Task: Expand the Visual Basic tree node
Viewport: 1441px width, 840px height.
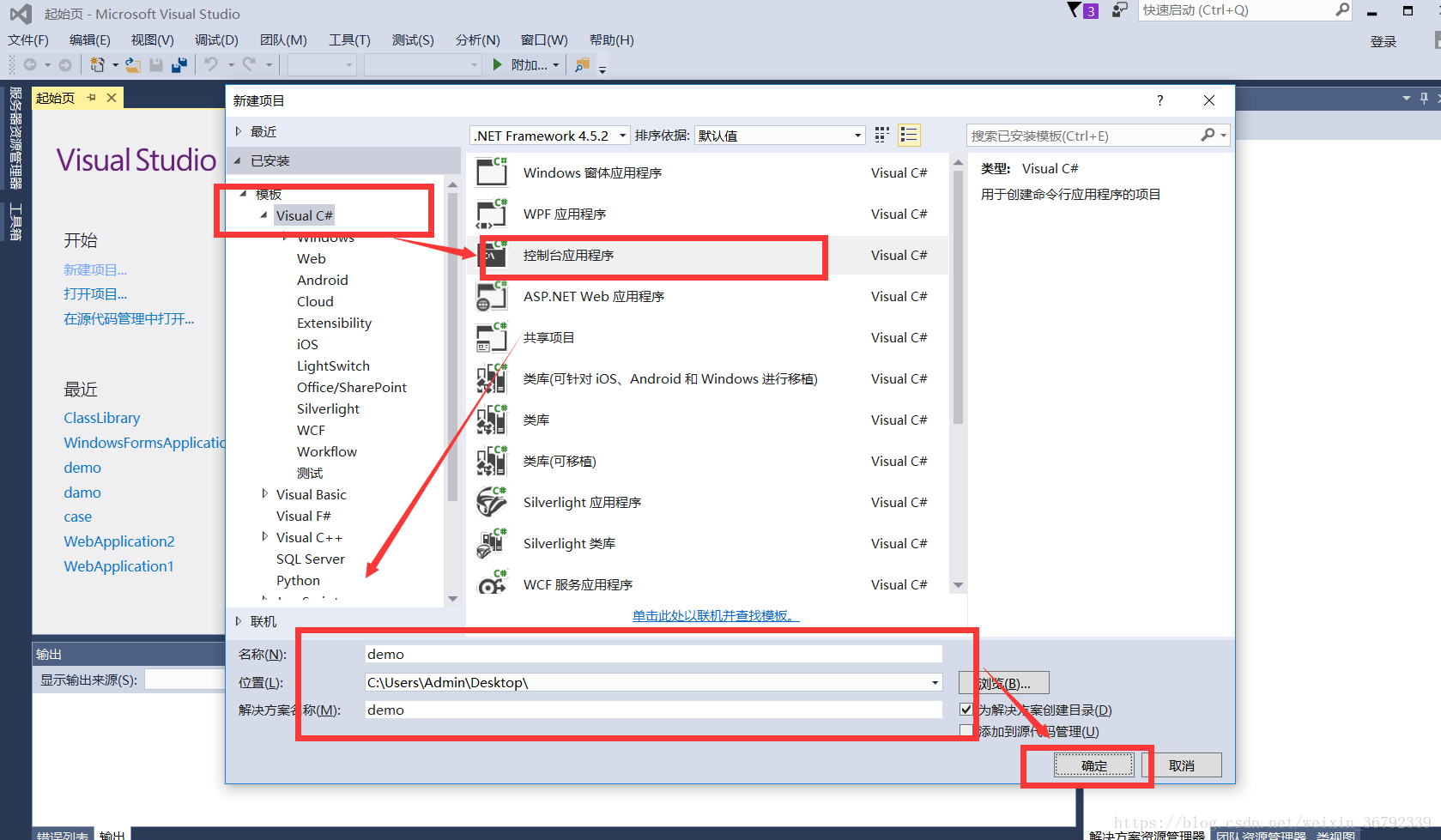Action: tap(264, 493)
